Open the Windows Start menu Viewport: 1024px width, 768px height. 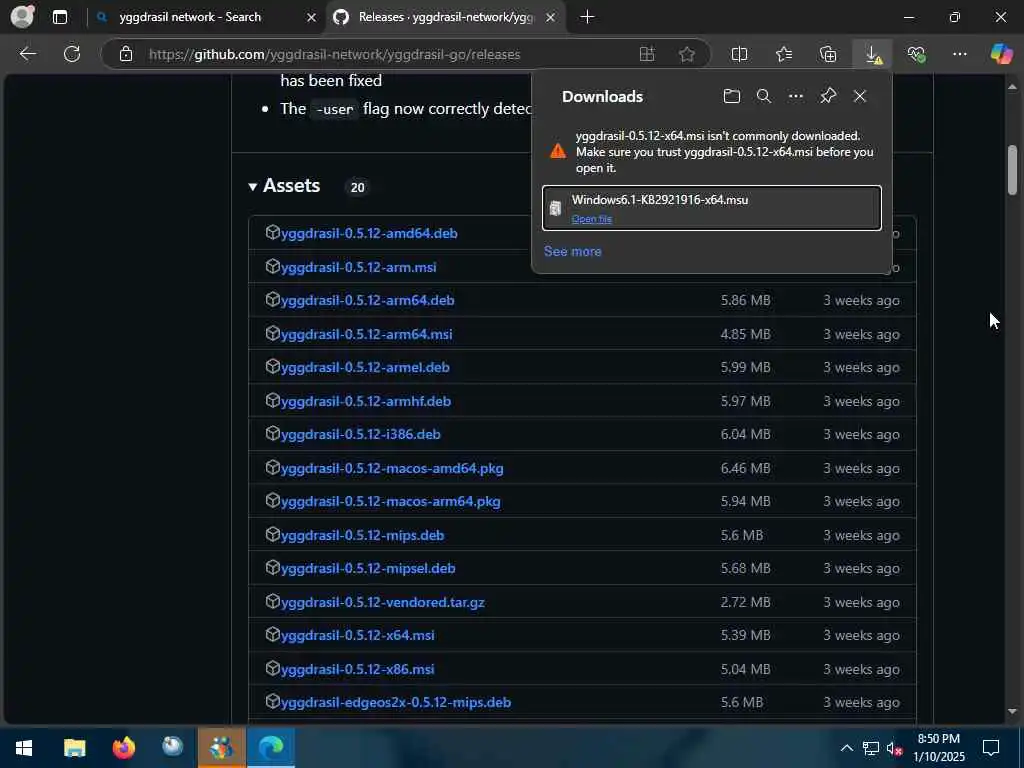click(24, 748)
